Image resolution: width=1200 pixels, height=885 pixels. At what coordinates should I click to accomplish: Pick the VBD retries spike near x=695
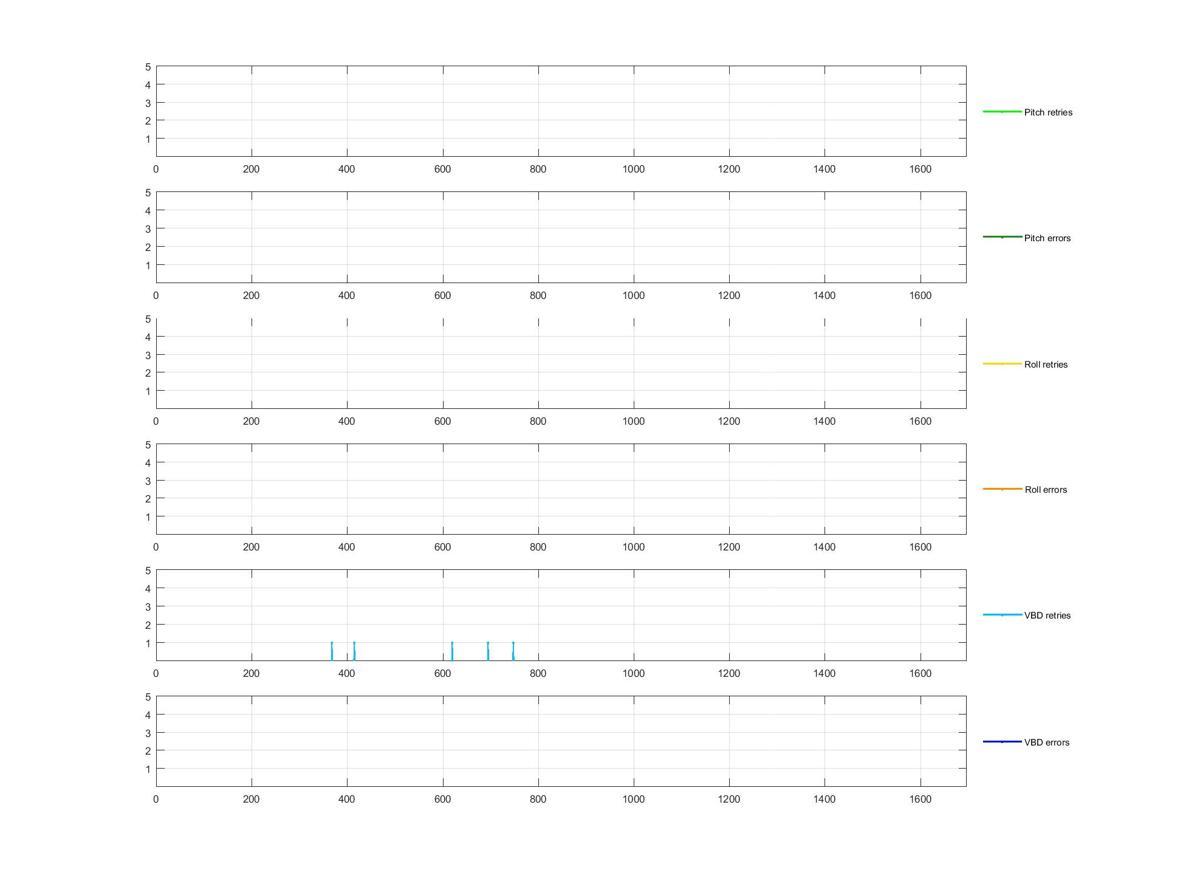[x=488, y=651]
